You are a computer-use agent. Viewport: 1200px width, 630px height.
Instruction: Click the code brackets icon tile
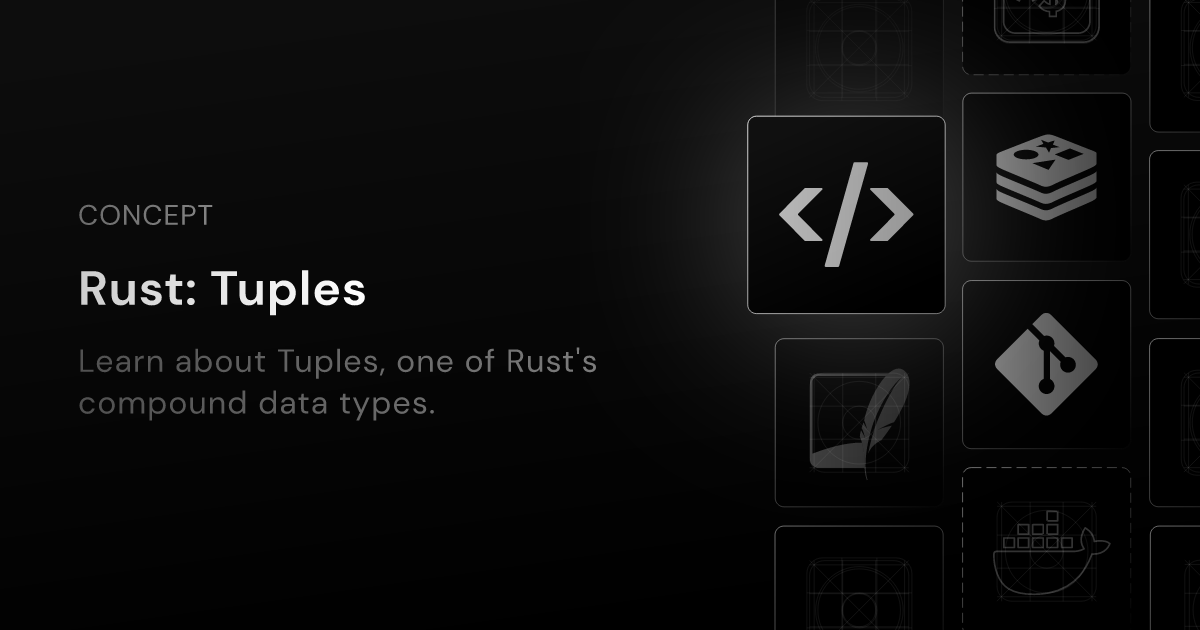[x=846, y=214]
